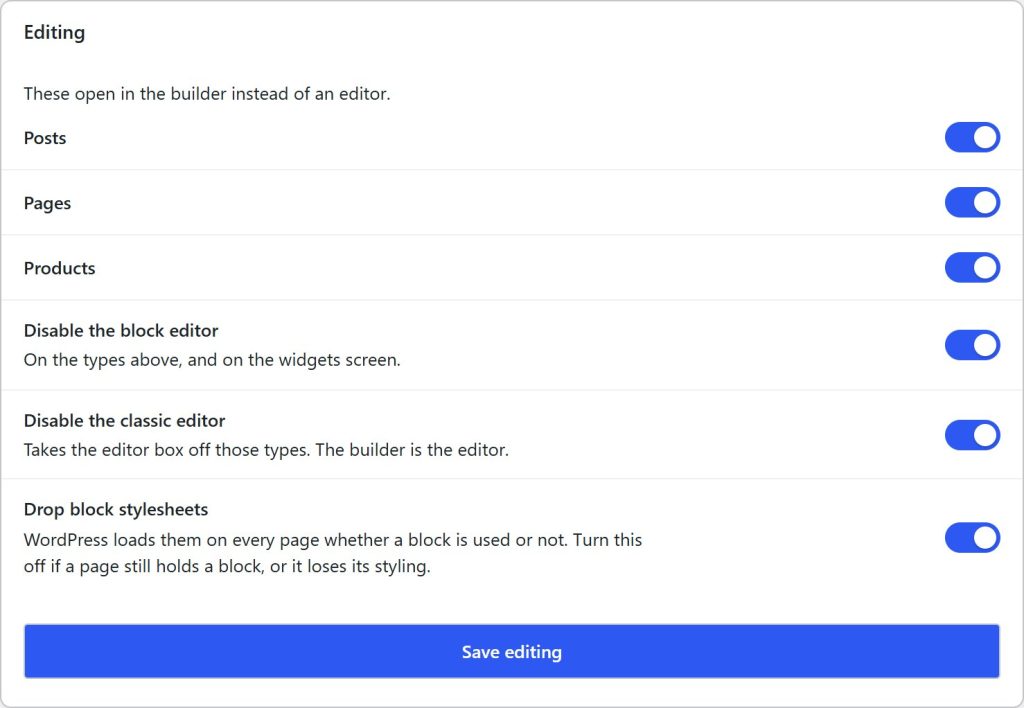
Task: Click 'Takes the editor box off' helper text
Action: pos(266,450)
